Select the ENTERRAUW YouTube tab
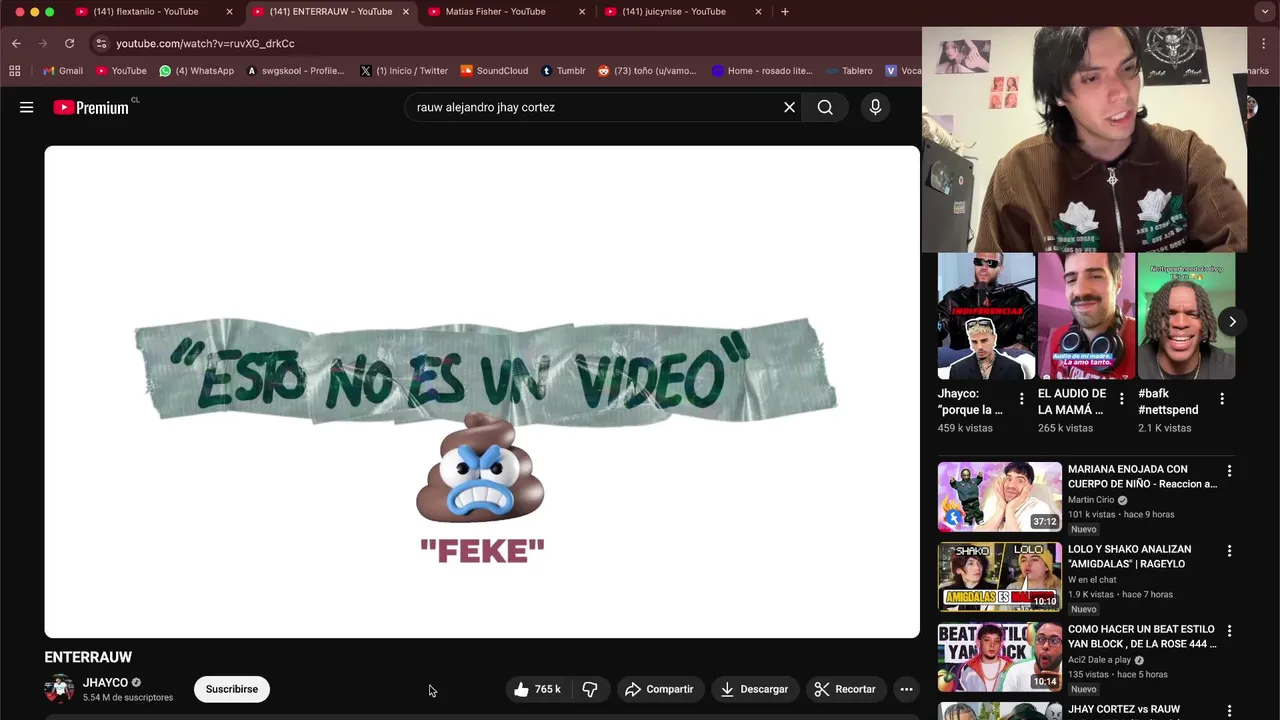Image resolution: width=1280 pixels, height=720 pixels. 330,12
